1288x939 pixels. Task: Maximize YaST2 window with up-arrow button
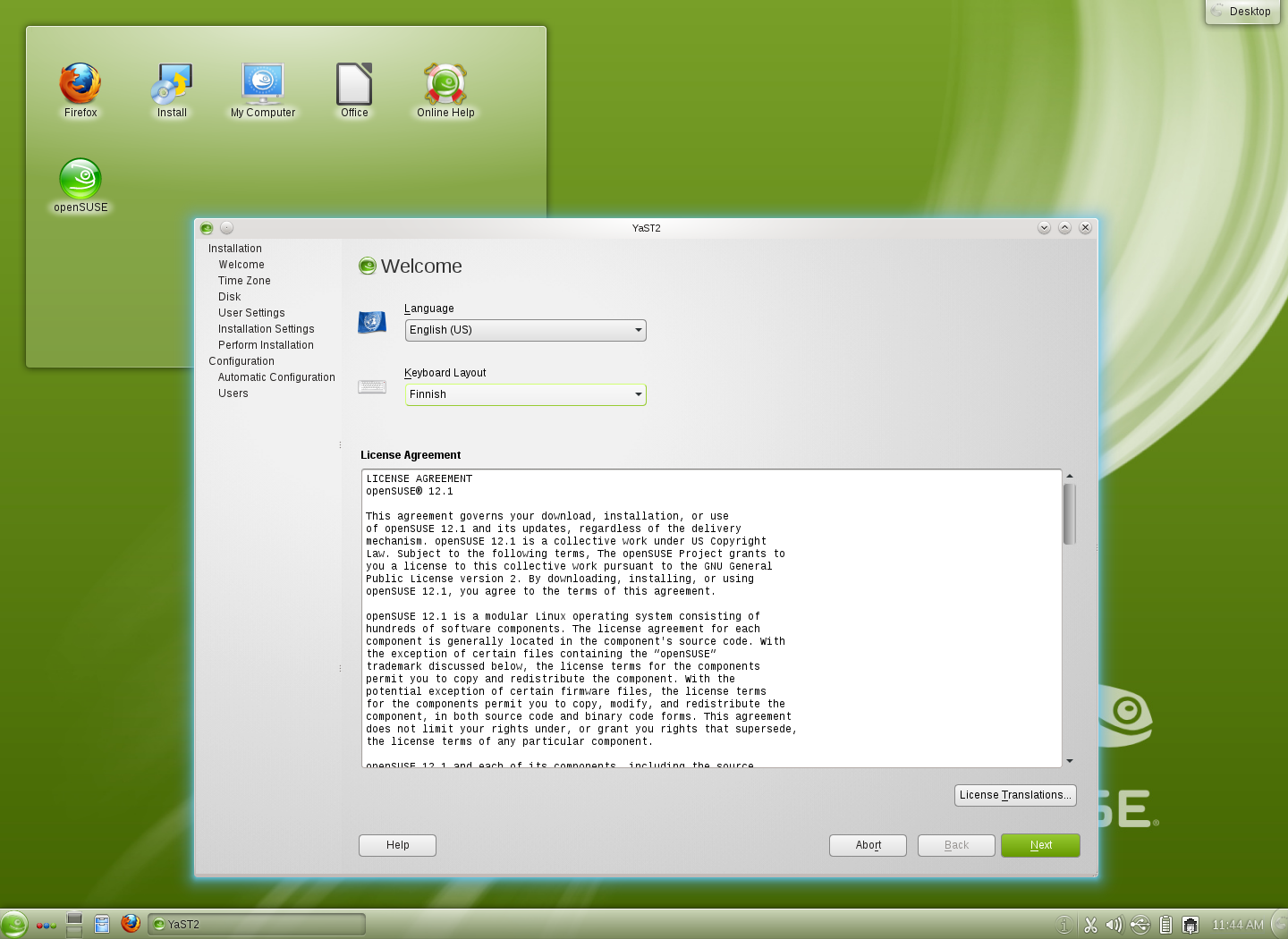(1064, 228)
